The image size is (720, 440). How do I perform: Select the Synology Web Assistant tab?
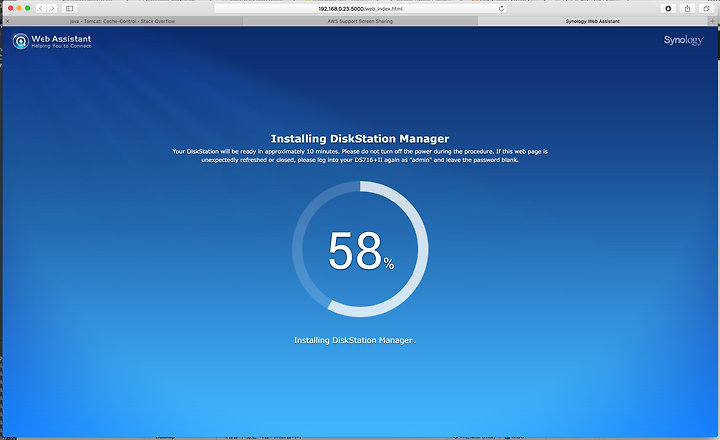(x=592, y=21)
